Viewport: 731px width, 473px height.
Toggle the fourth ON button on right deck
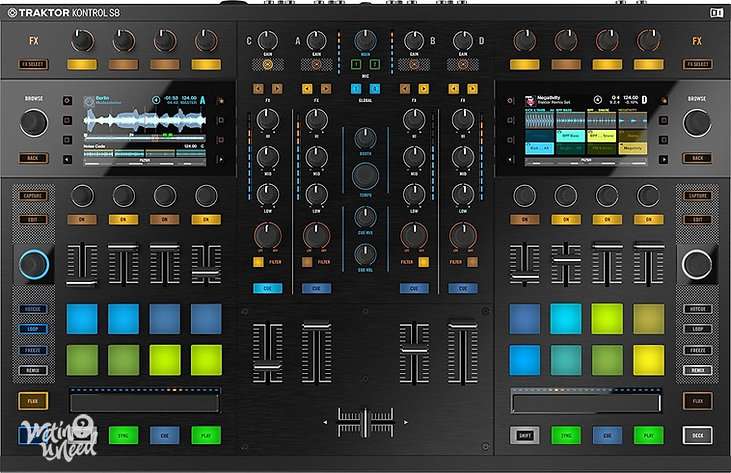pos(648,219)
